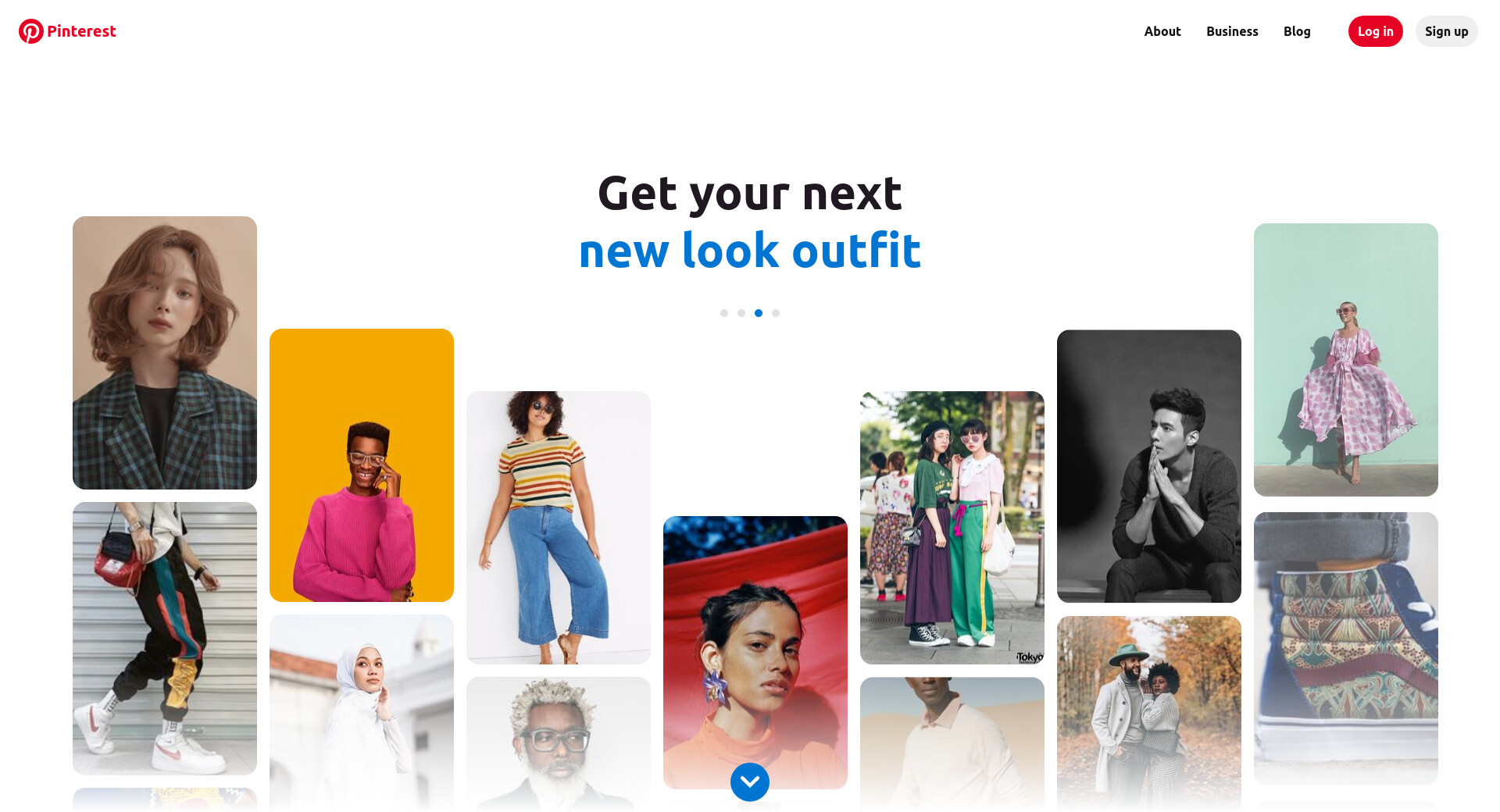Image resolution: width=1500 pixels, height=812 pixels.
Task: Click the Sign up button
Action: tap(1447, 31)
